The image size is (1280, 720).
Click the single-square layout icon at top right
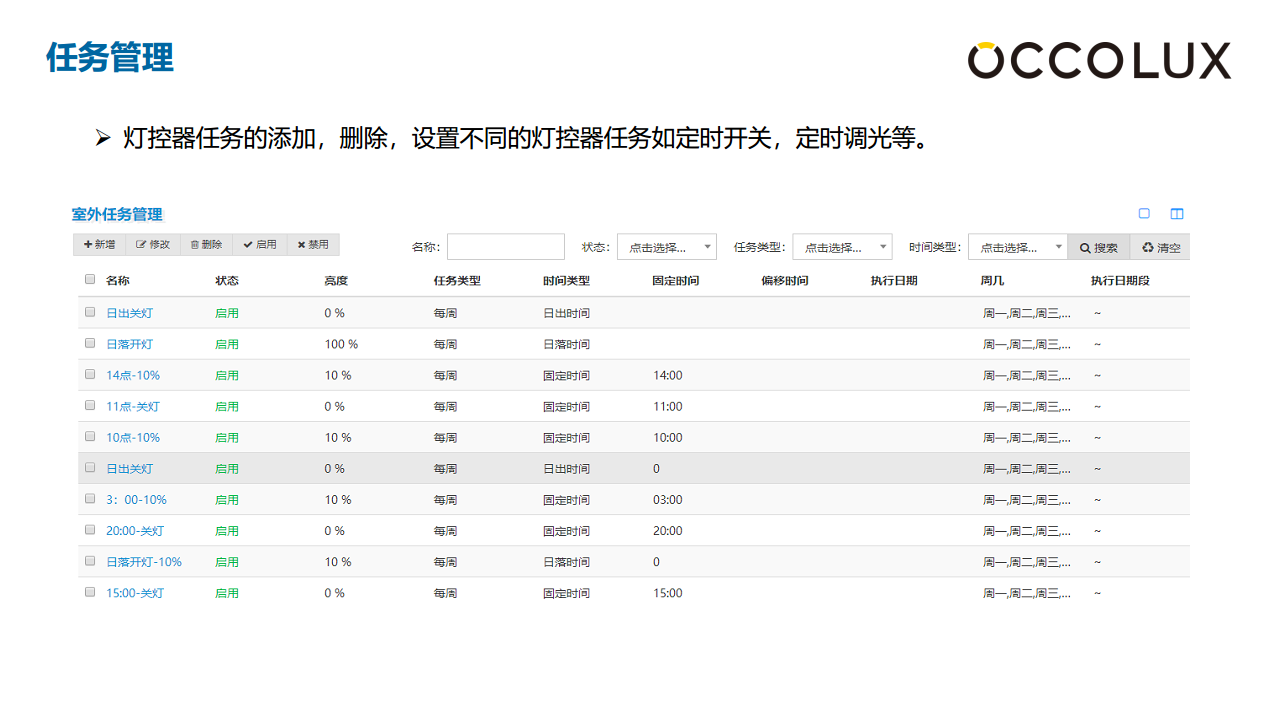tap(1144, 213)
